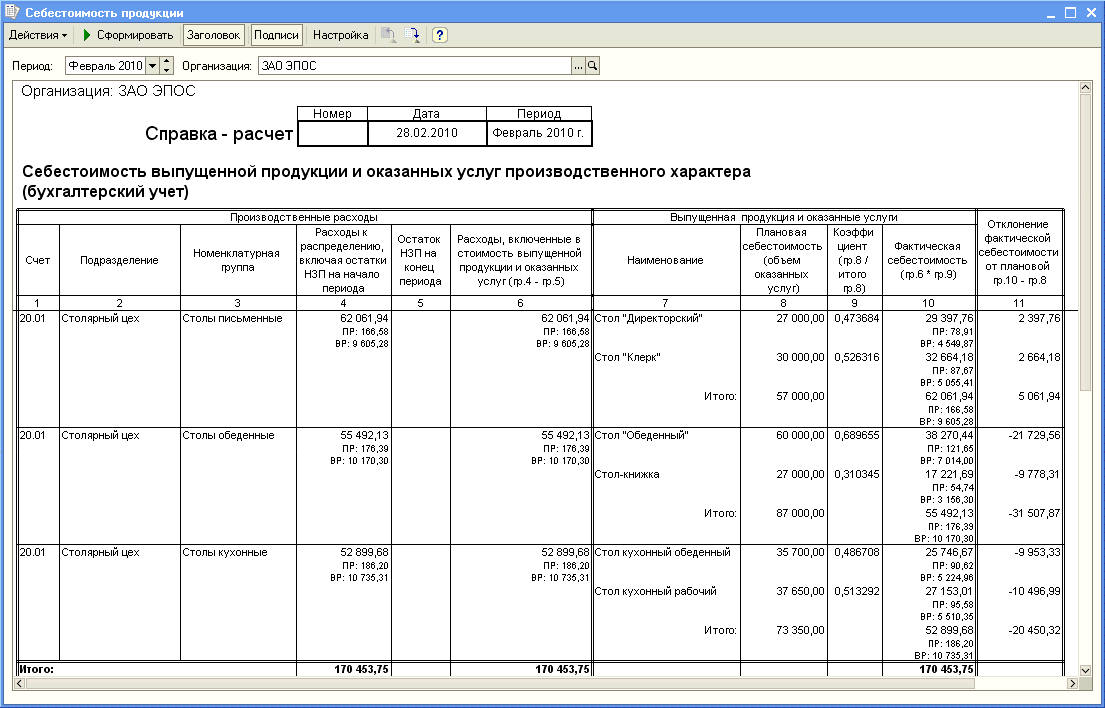Click the restore settings toolbar icon
Screen dimensions: 1105x708
pyautogui.click(x=389, y=35)
